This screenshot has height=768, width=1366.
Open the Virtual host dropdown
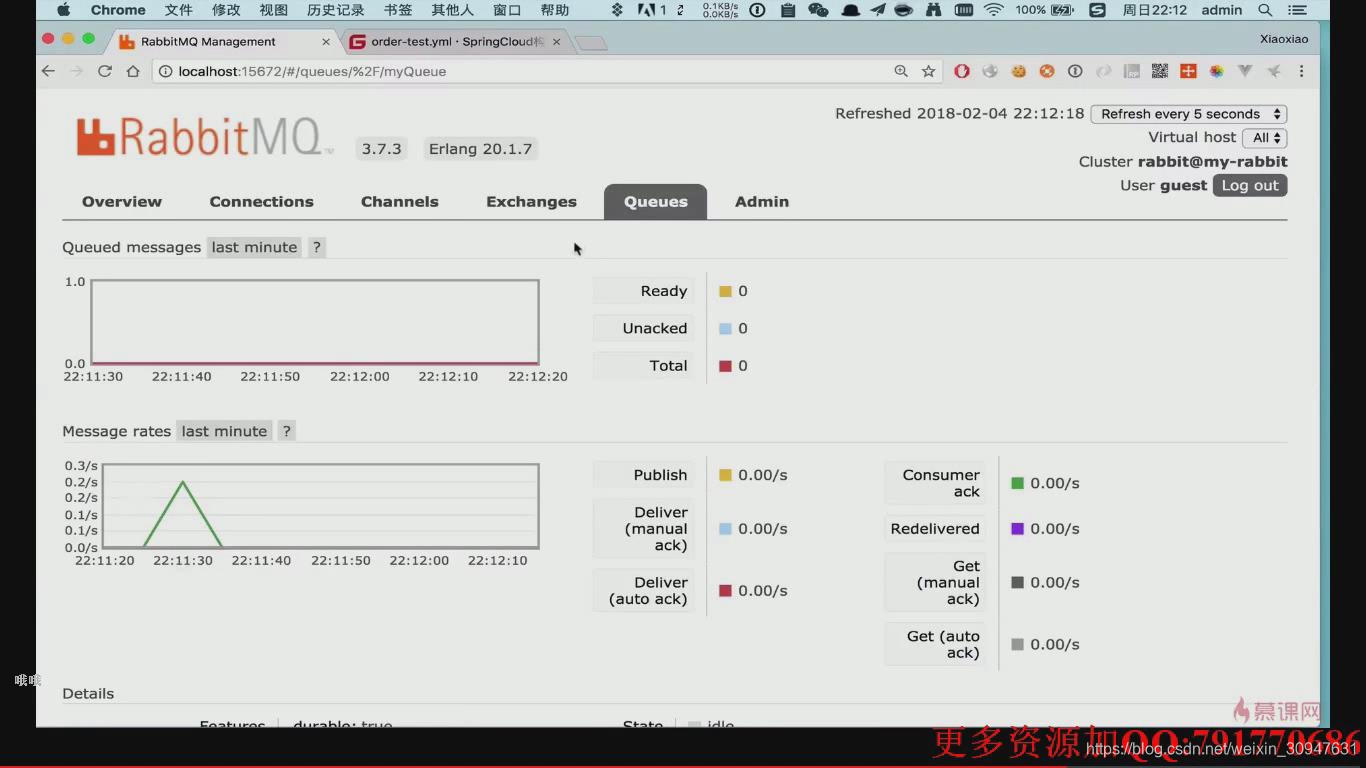[1264, 138]
